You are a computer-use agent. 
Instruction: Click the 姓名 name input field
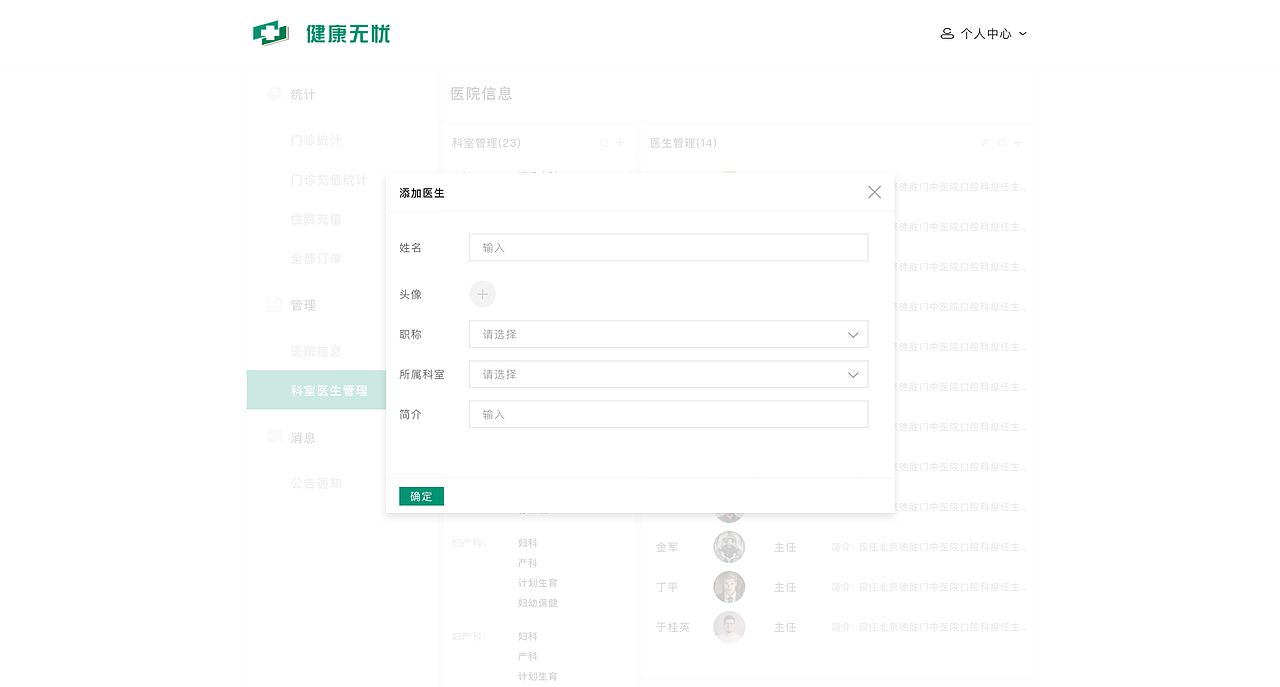[x=668, y=247]
